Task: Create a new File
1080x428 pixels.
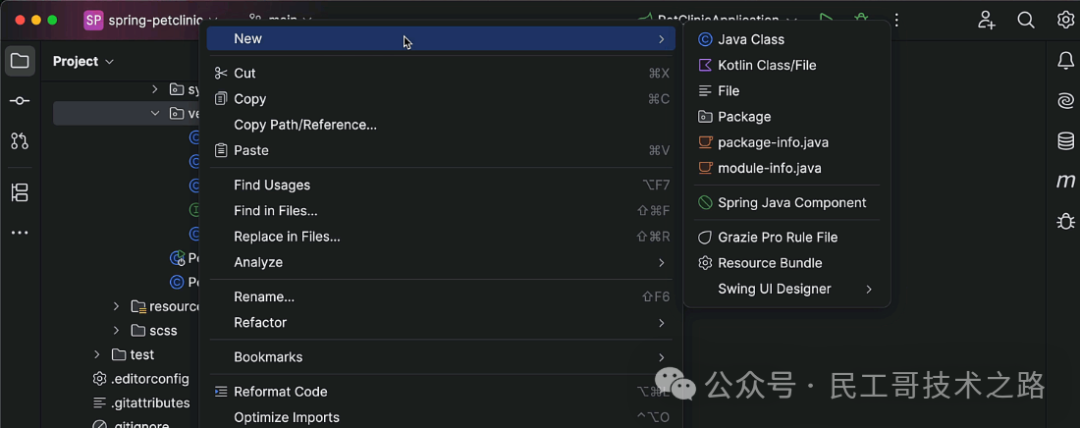Action: (787, 91)
